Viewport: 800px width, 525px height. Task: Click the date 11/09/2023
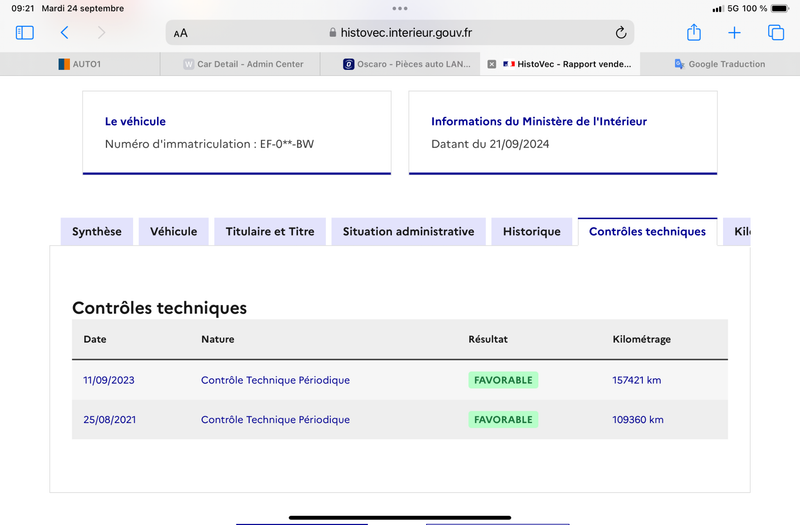pos(109,380)
